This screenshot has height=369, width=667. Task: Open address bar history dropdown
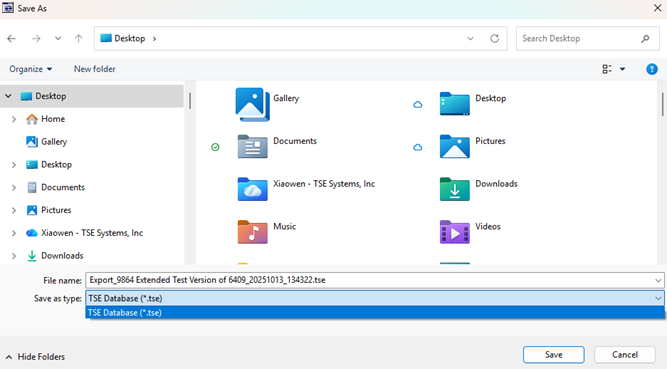point(470,39)
